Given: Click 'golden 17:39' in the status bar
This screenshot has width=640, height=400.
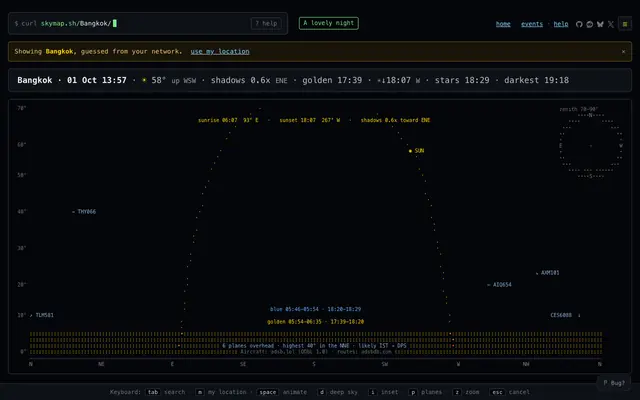Looking at the screenshot, I should pos(332,80).
